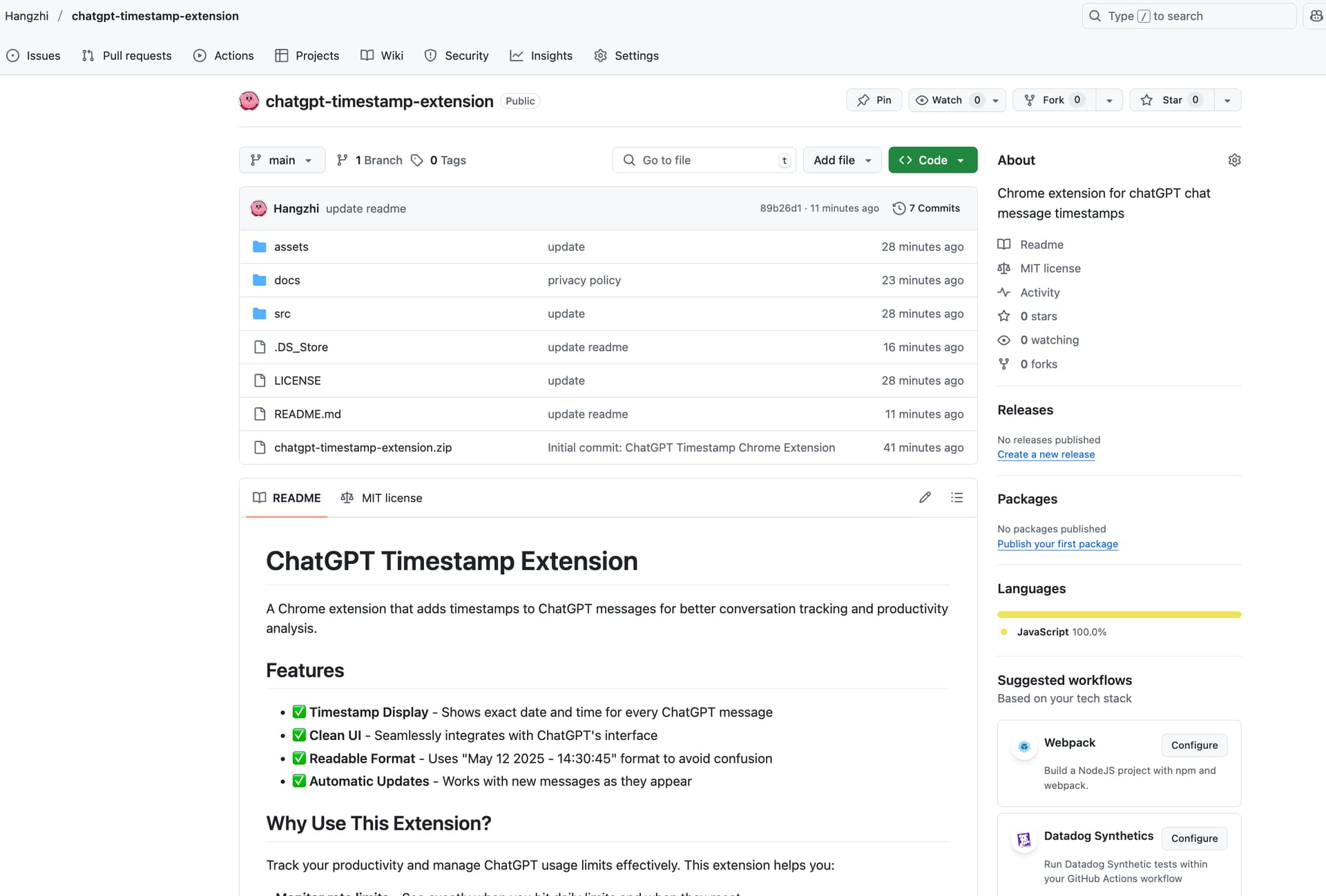This screenshot has width=1326, height=896.
Task: View the Insights tab
Action: pyautogui.click(x=541, y=56)
